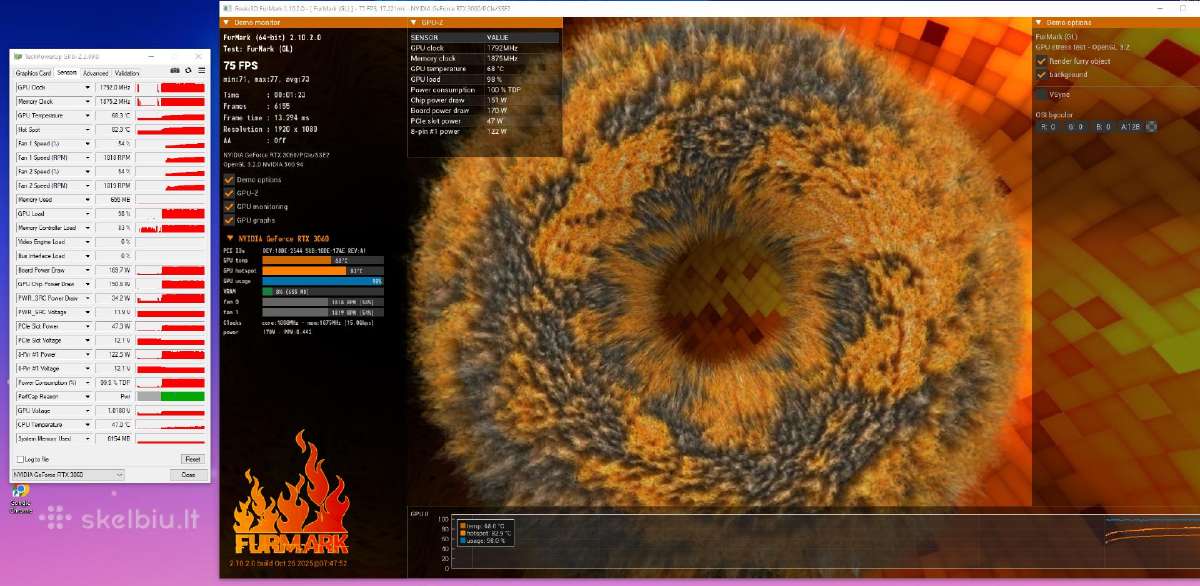Enable Log to file in GPU-Z
Viewport: 1200px width, 586px height.
(21, 459)
